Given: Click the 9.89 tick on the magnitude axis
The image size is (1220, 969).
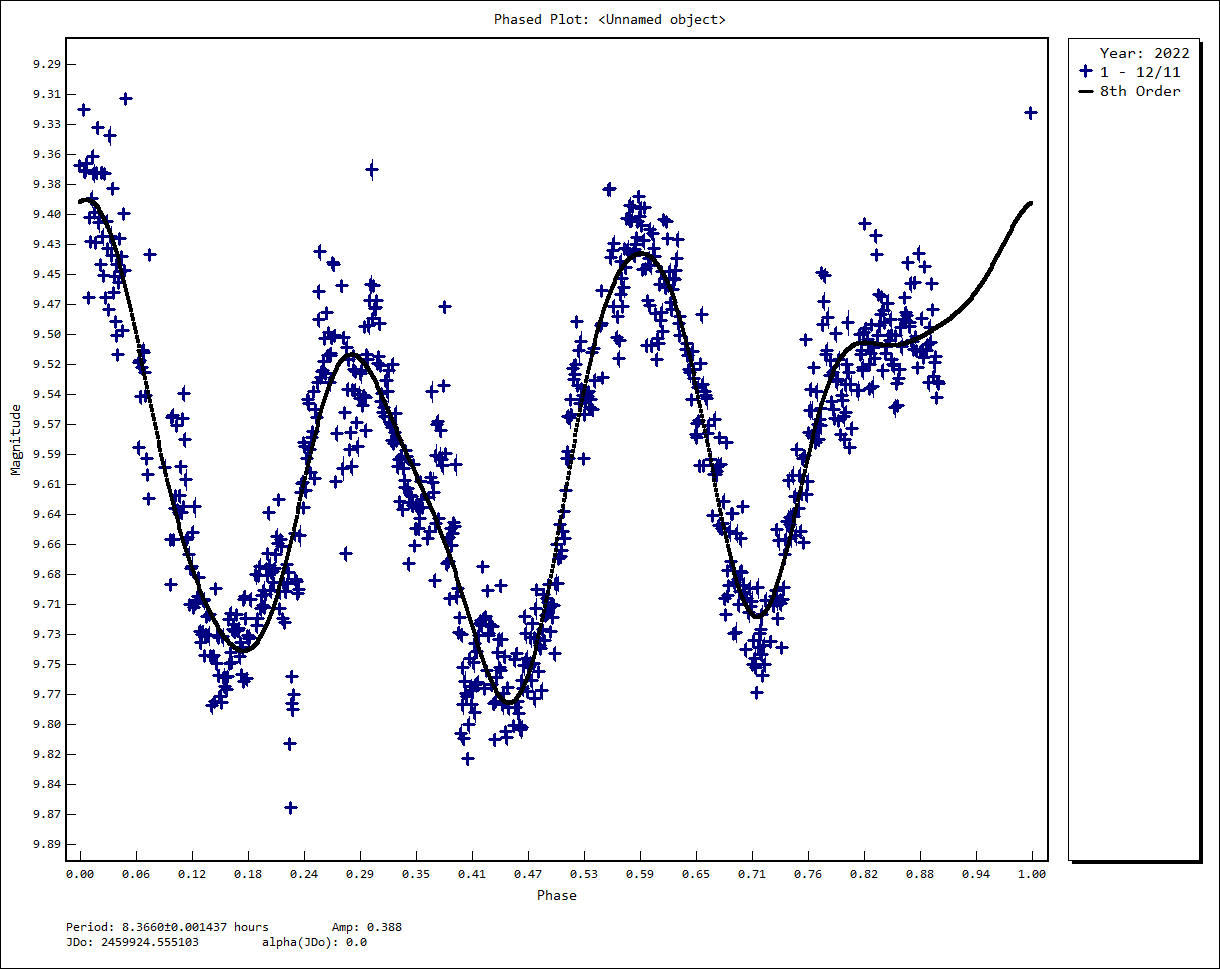Looking at the screenshot, I should click(46, 844).
